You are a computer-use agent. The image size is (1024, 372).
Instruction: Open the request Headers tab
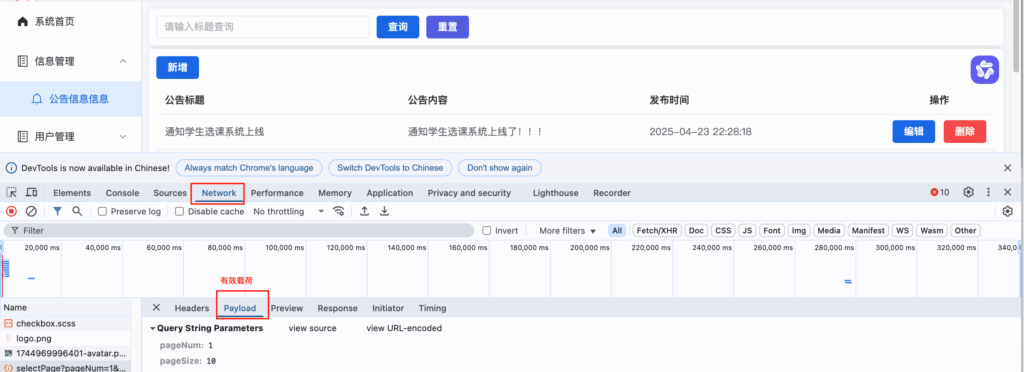click(x=191, y=308)
